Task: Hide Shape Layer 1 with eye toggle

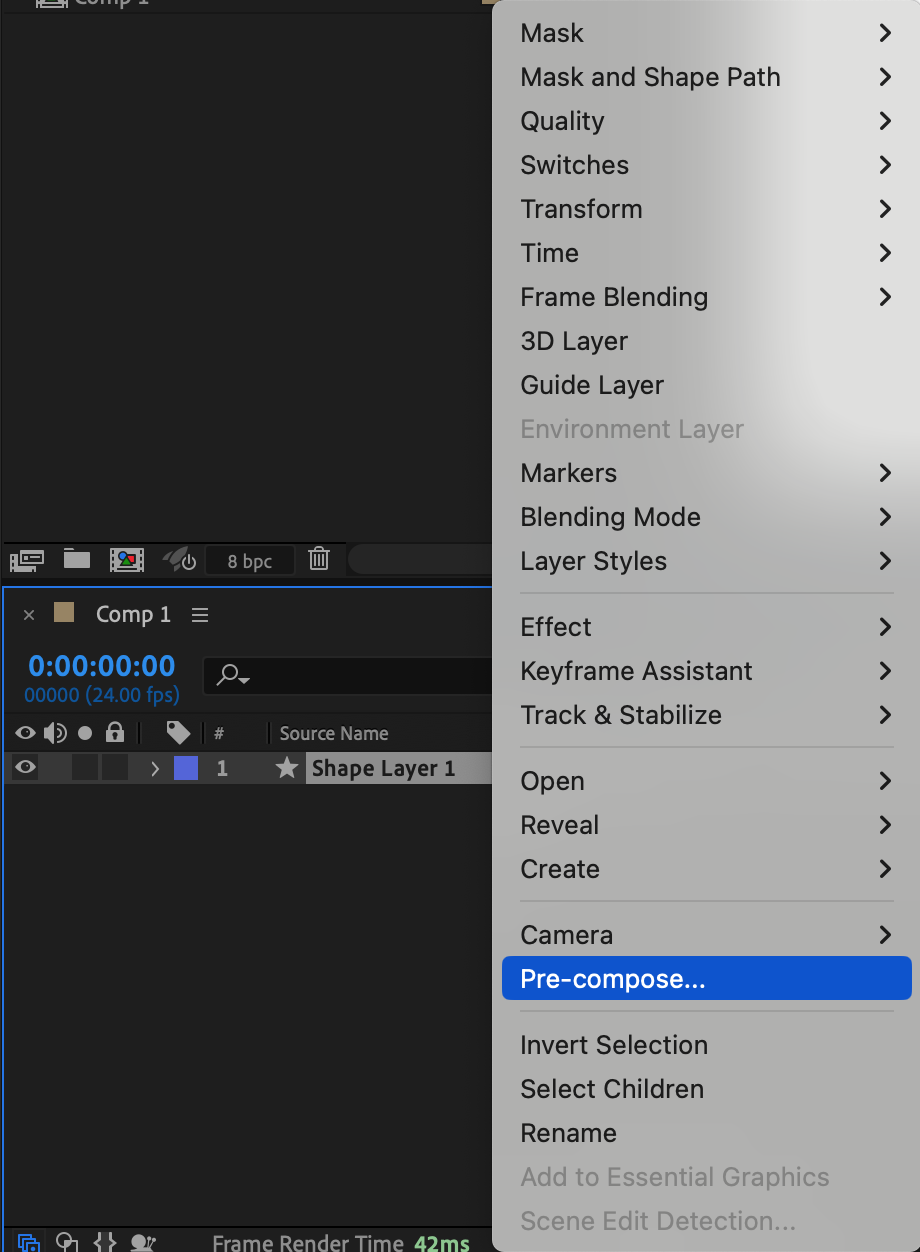Action: (25, 768)
